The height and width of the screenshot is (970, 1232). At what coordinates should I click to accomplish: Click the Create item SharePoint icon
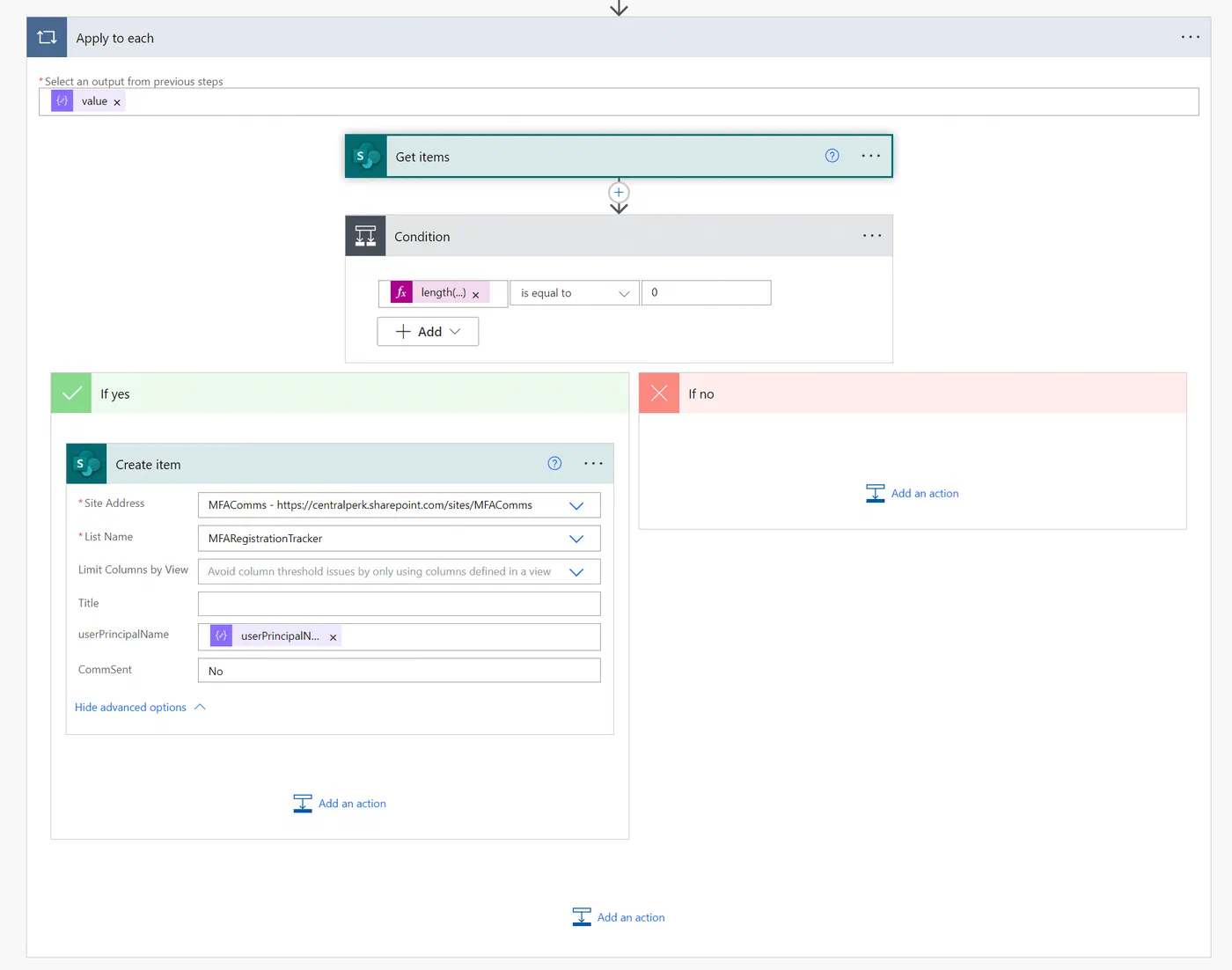tap(86, 464)
